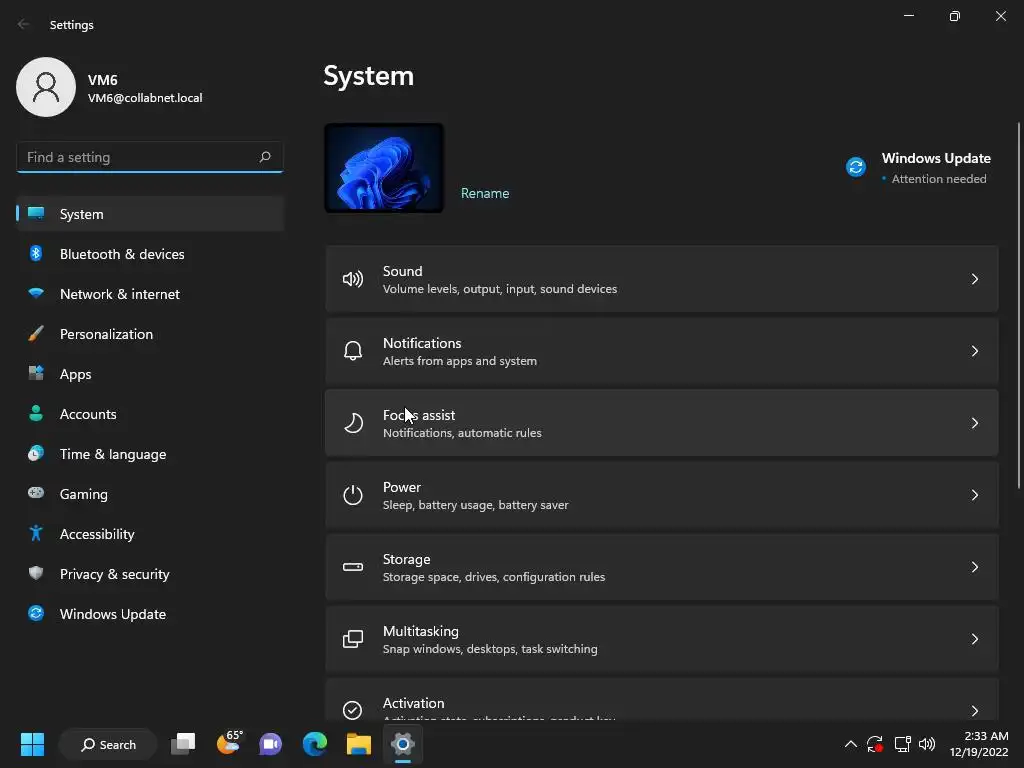Click the desktop wallpaper thumbnail
The image size is (1024, 768).
point(384,168)
